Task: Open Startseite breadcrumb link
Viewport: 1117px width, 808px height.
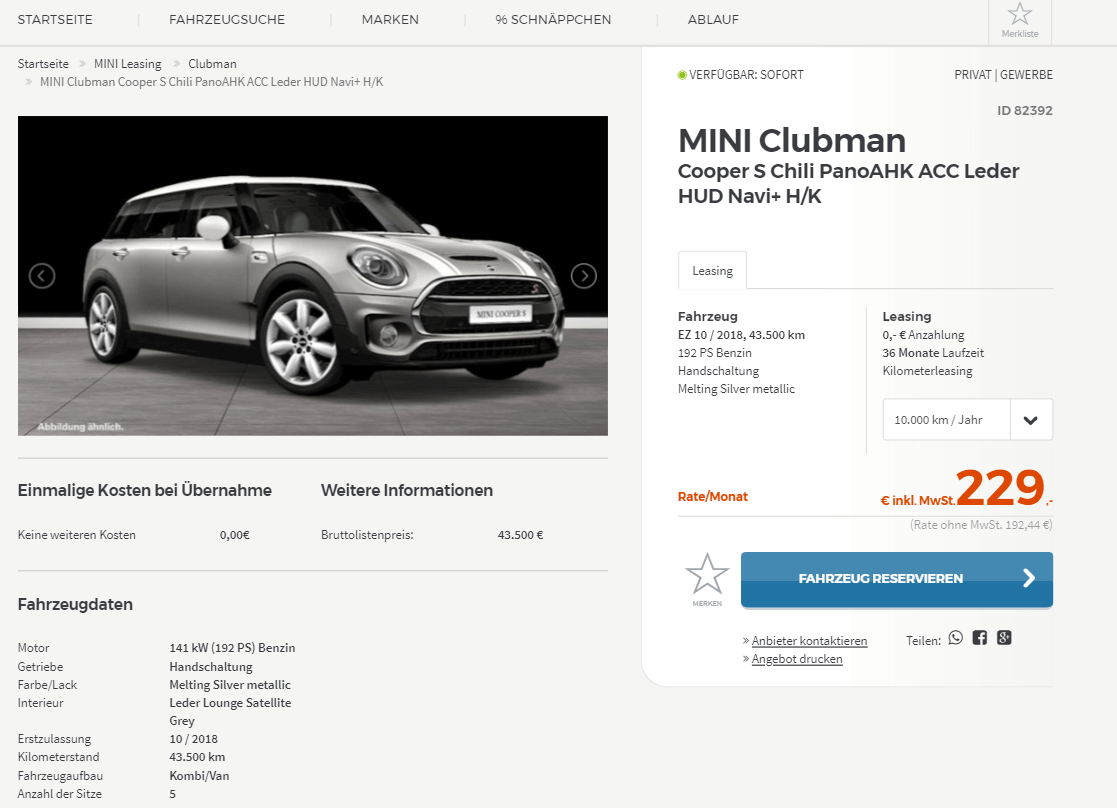Action: (x=43, y=64)
